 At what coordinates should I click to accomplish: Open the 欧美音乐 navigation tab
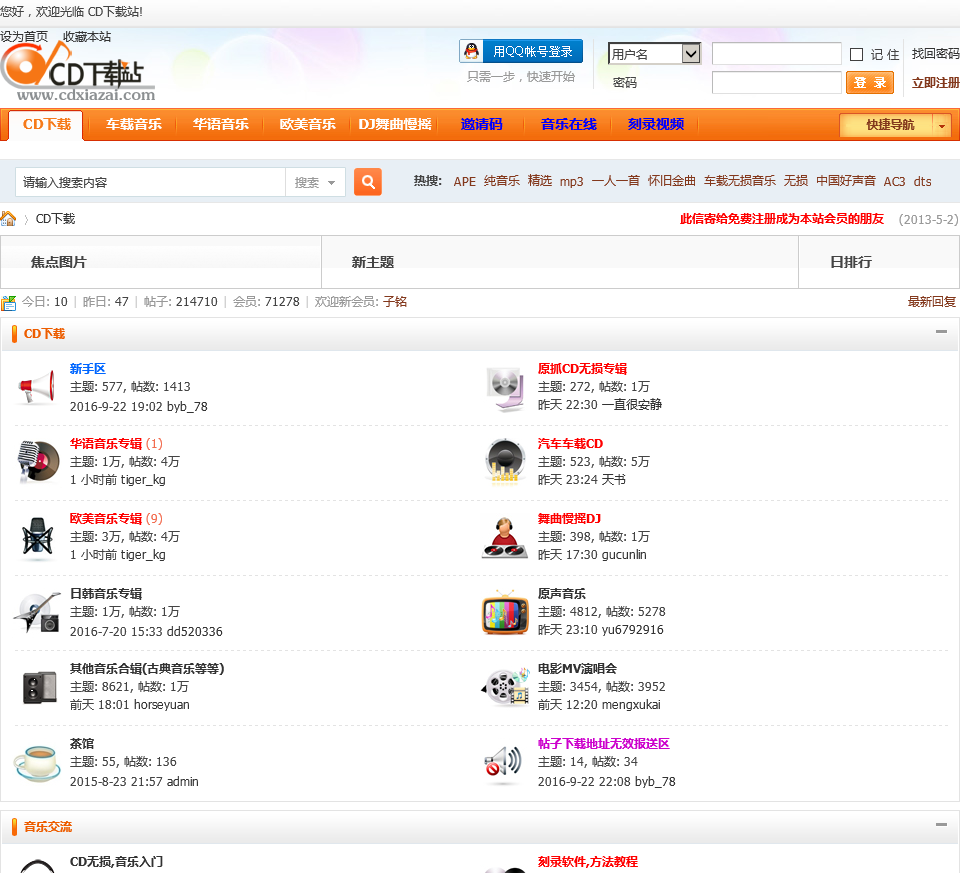[x=307, y=124]
